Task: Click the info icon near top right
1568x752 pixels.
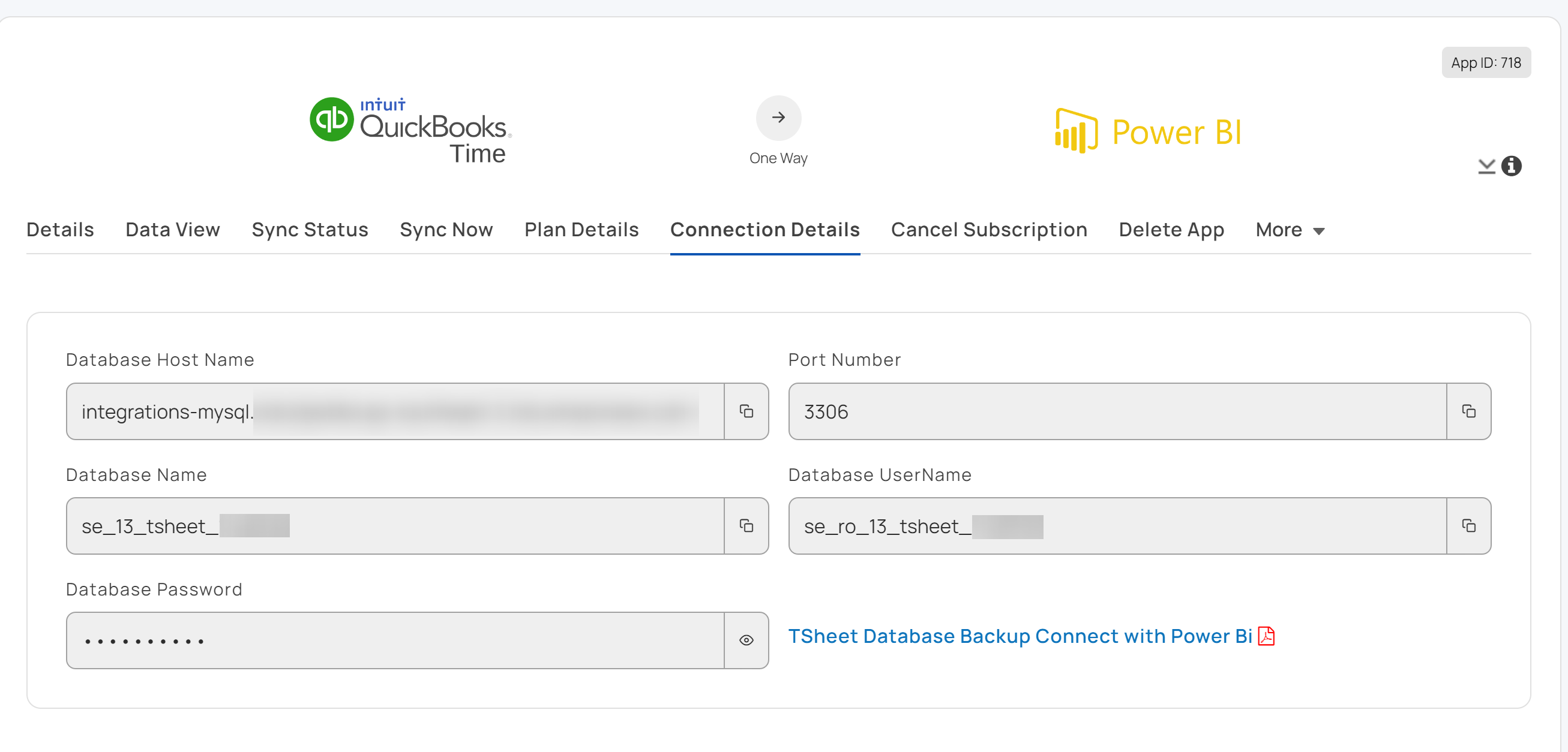Action: tap(1512, 166)
